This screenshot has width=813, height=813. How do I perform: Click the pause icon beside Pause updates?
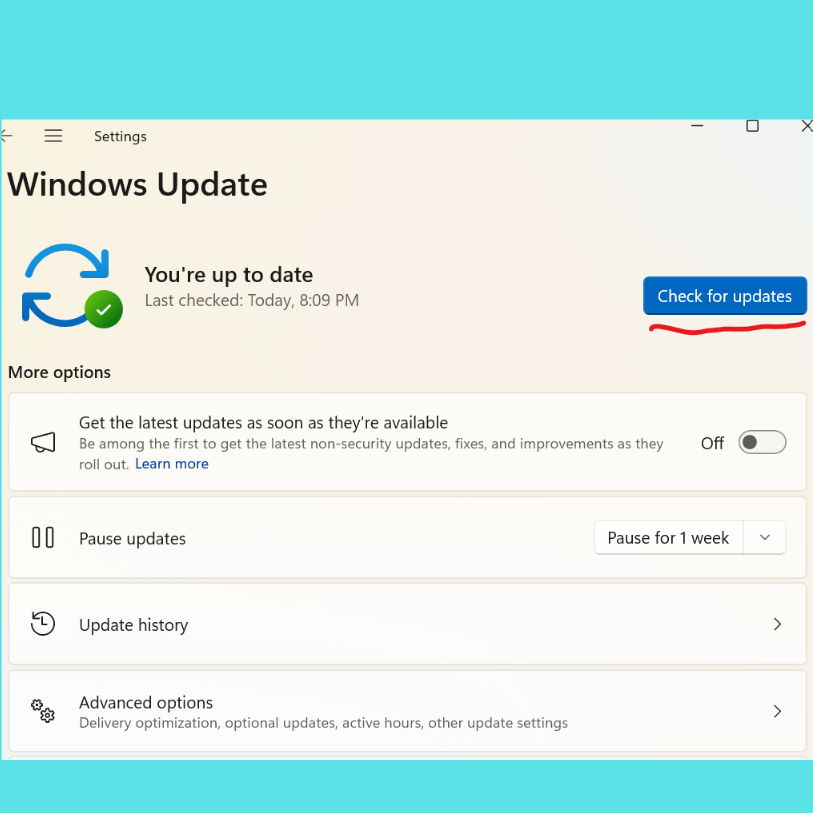point(43,537)
